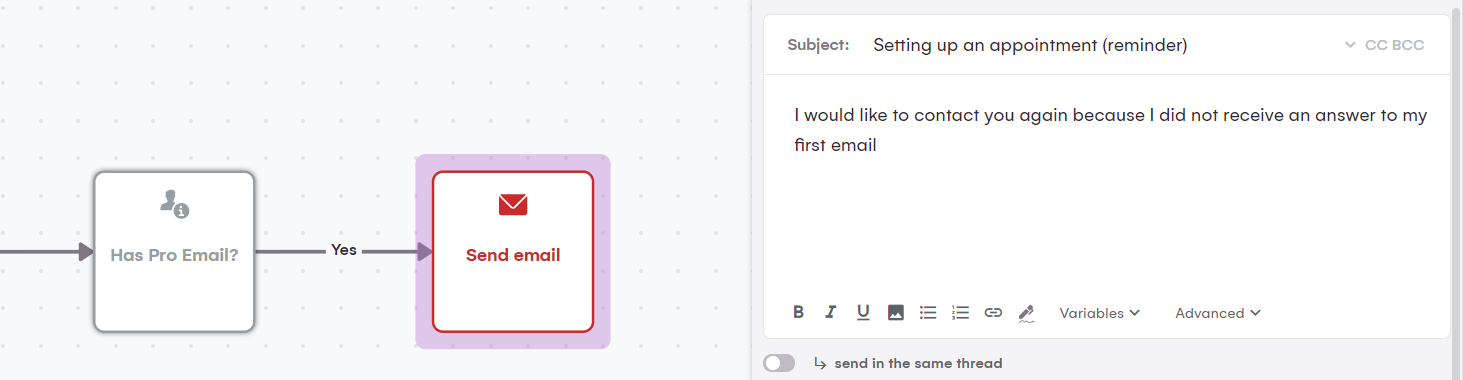The height and width of the screenshot is (380, 1463).
Task: Expand the Advanced dropdown
Action: (1217, 313)
